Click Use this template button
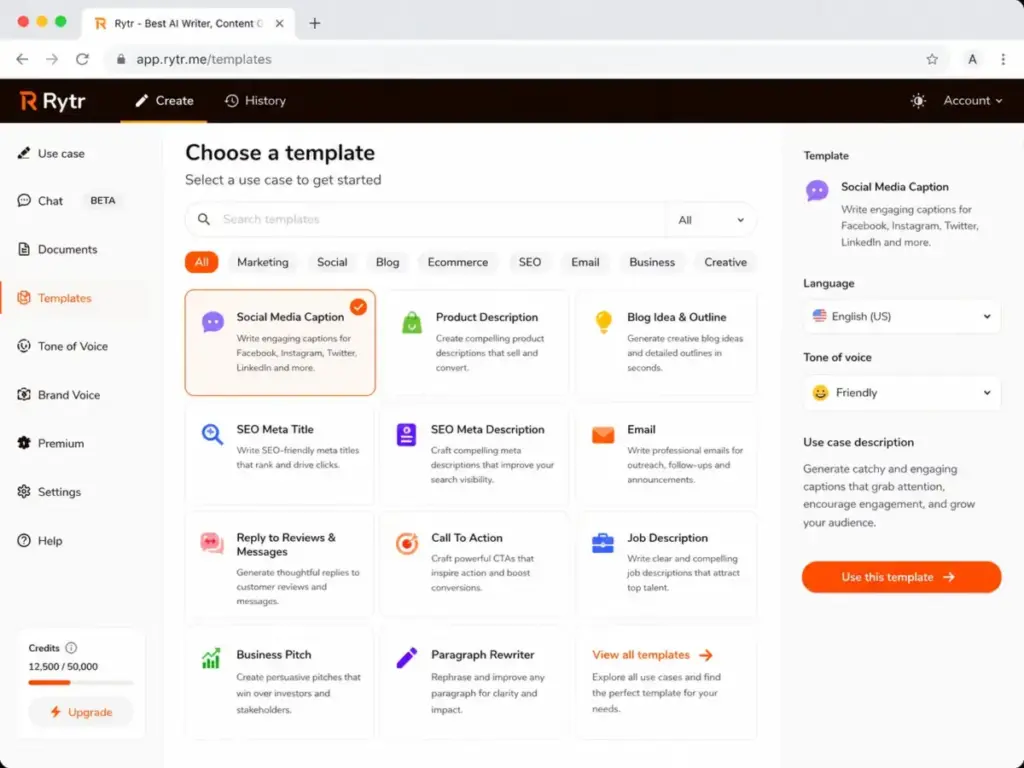Viewport: 1024px width, 768px height. coord(901,577)
